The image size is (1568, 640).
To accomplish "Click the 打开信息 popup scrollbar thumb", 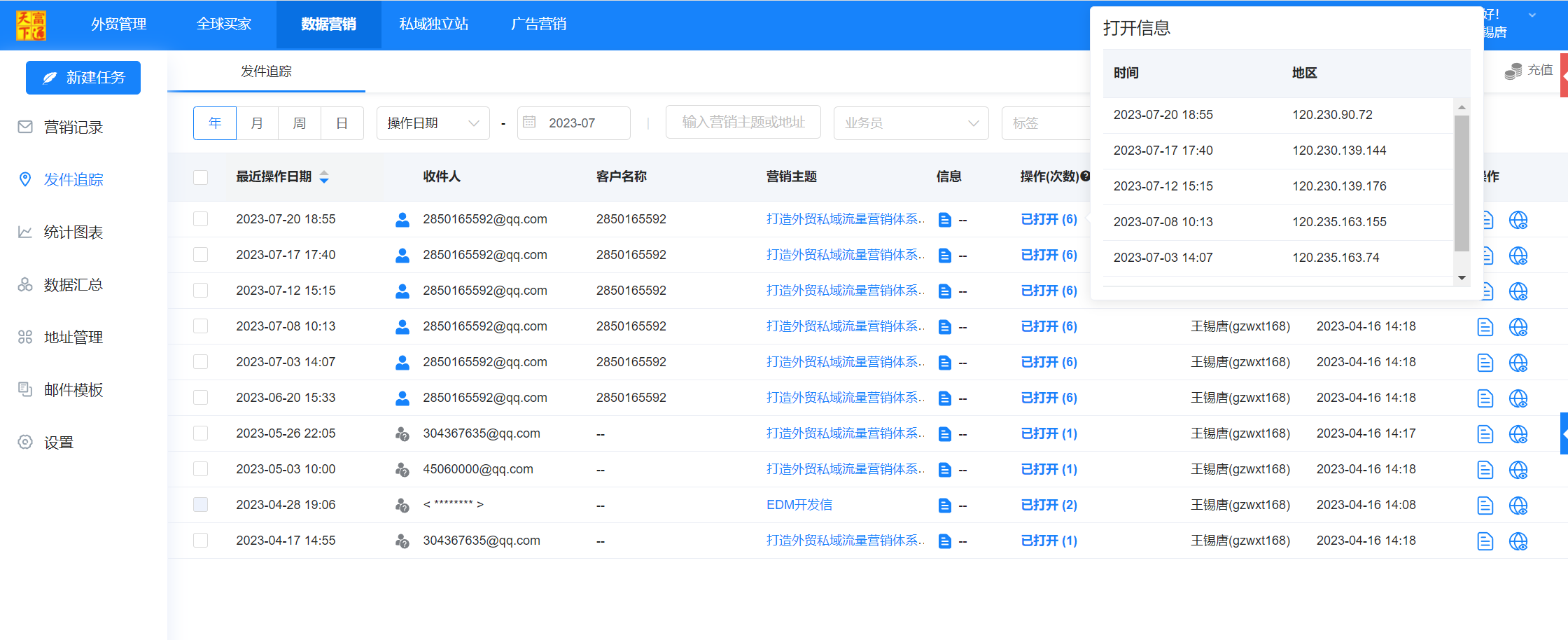I will pos(1462,183).
